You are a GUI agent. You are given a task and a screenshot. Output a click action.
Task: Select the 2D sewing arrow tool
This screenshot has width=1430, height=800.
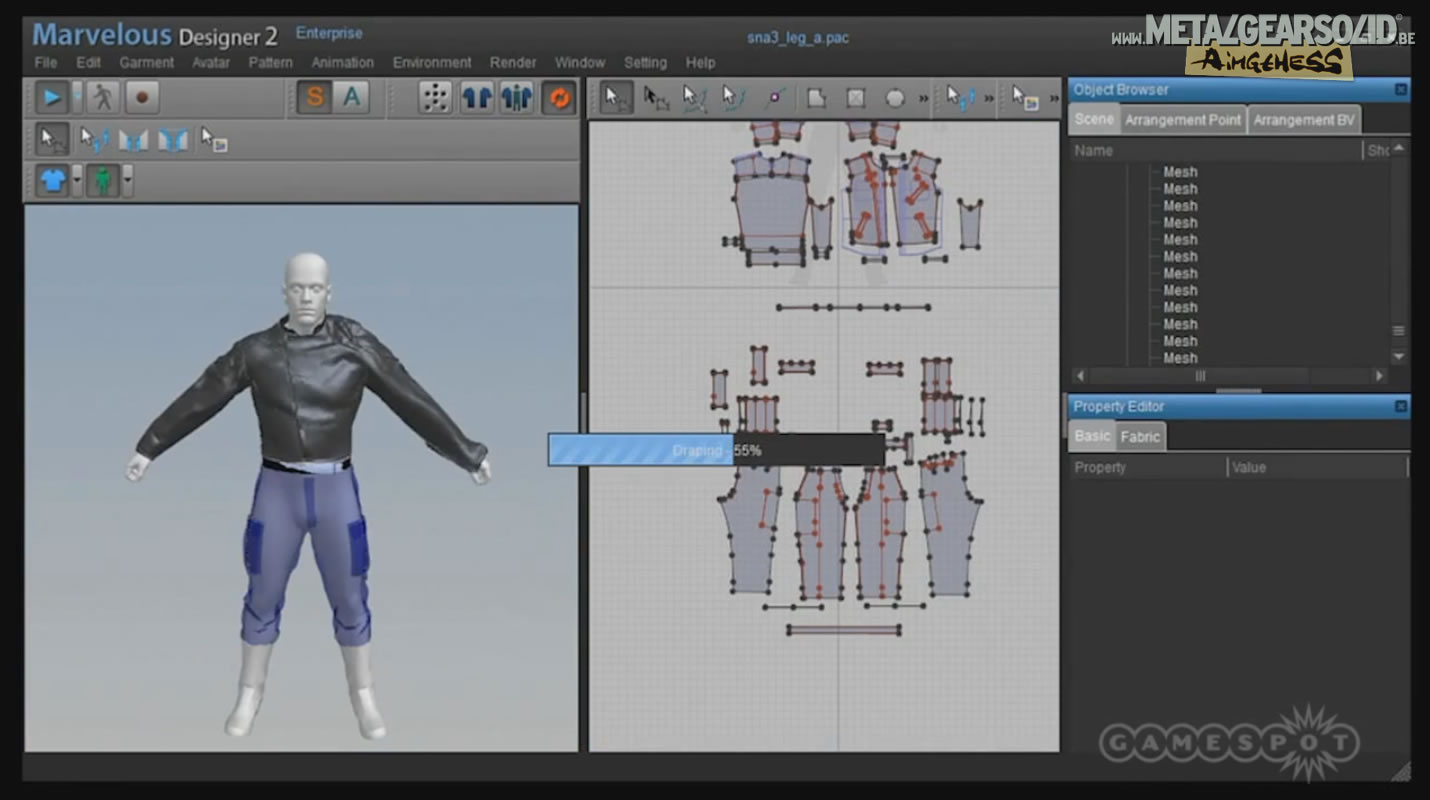click(960, 98)
